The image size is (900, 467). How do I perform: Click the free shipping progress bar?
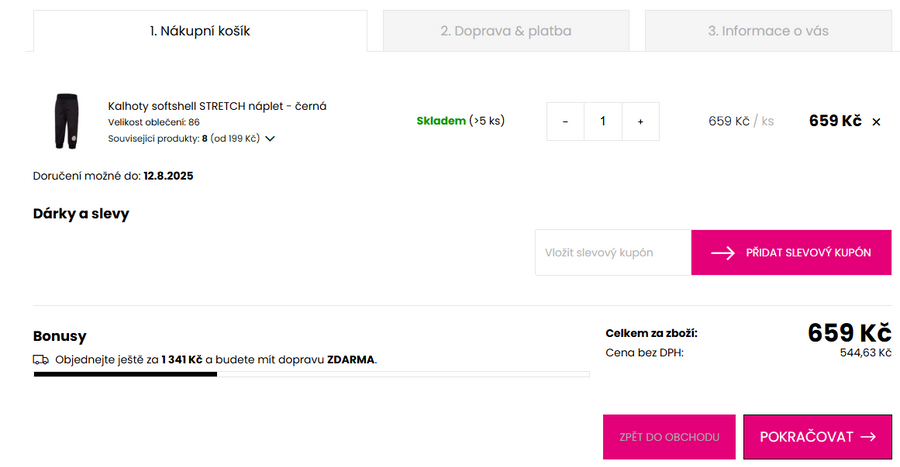click(311, 375)
